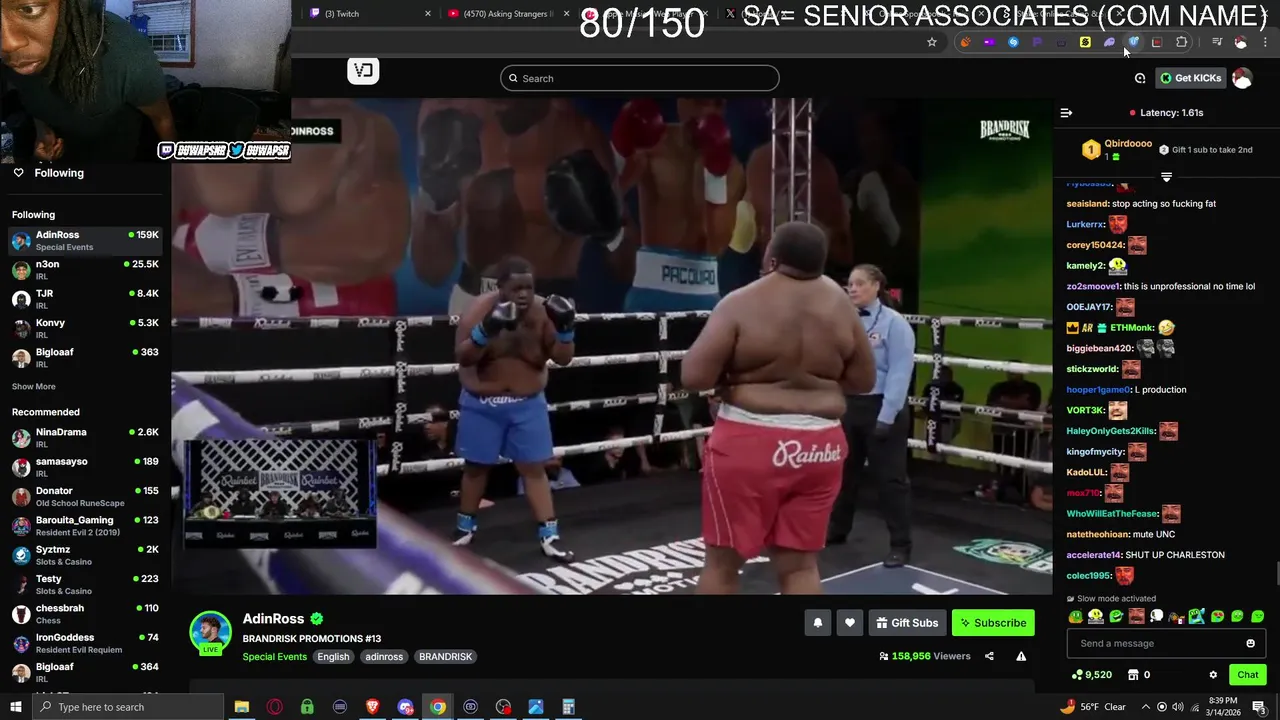The height and width of the screenshot is (720, 1280).
Task: Toggle the notification bell for AdinRoss
Action: pyautogui.click(x=817, y=623)
